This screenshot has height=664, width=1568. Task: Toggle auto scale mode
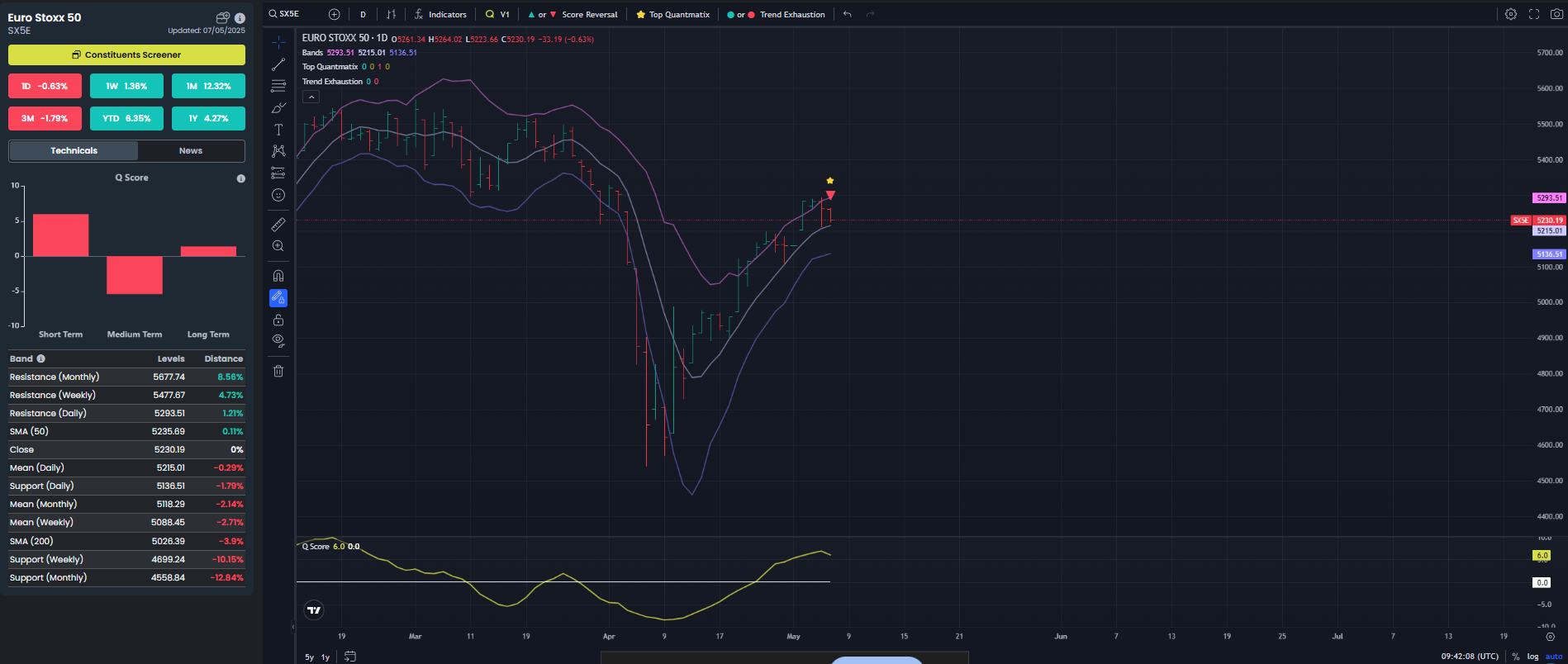coord(1554,657)
